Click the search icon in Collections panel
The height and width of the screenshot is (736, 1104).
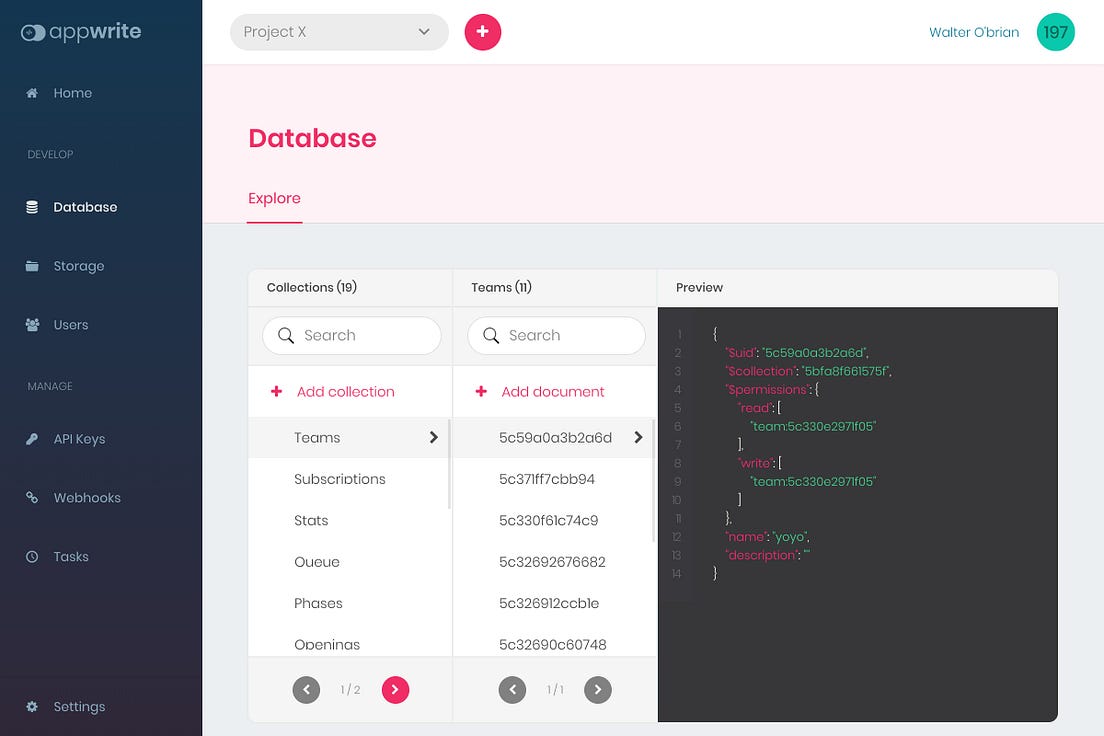coord(285,335)
